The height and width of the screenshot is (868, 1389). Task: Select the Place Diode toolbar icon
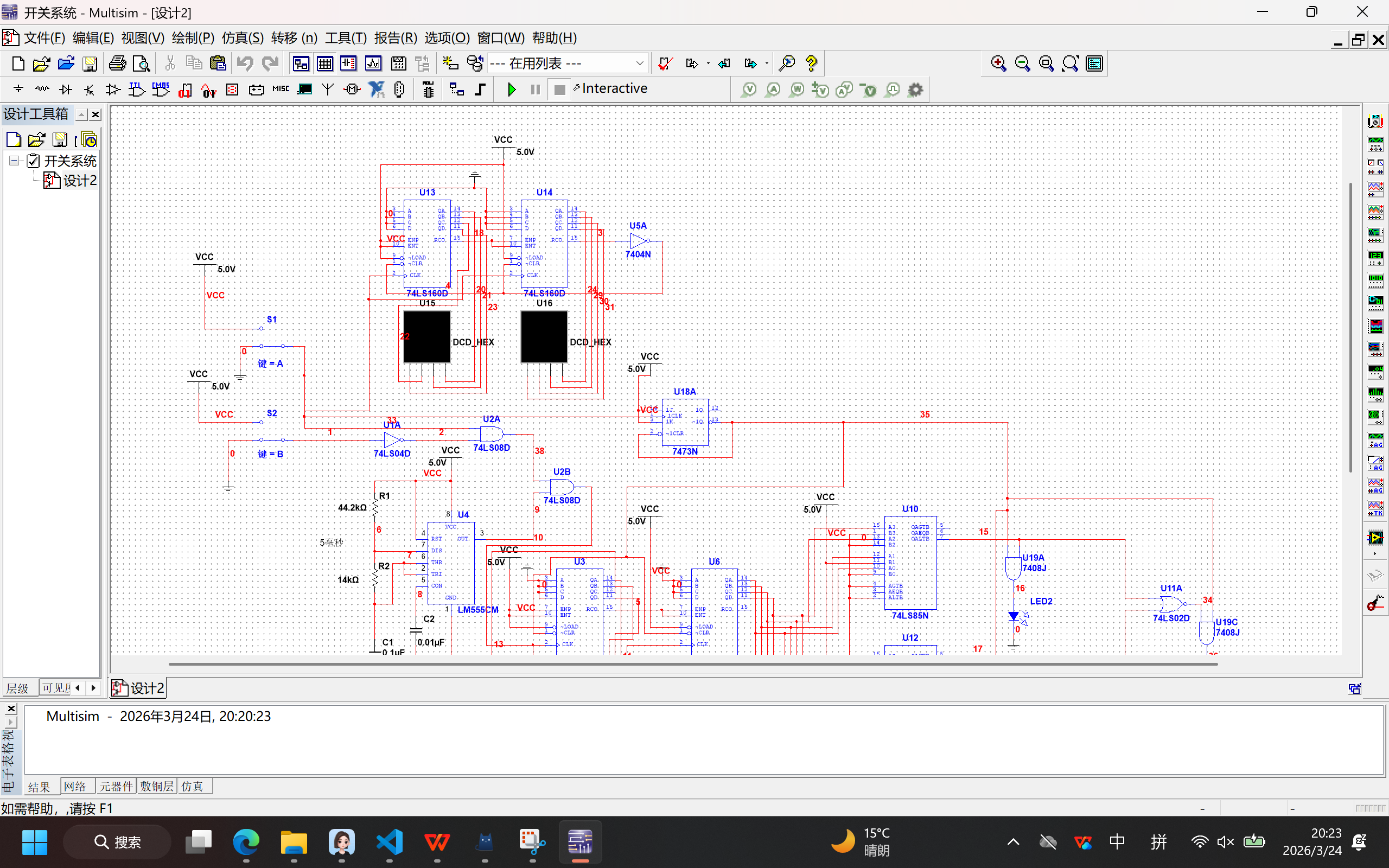click(x=66, y=90)
